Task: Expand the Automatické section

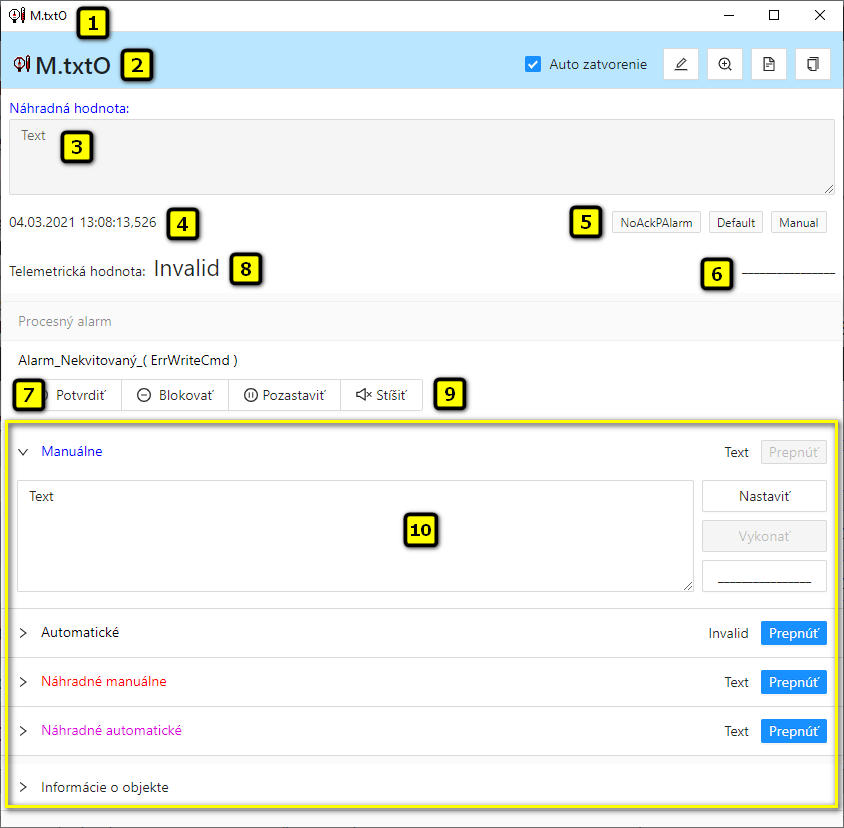Action: (x=23, y=633)
